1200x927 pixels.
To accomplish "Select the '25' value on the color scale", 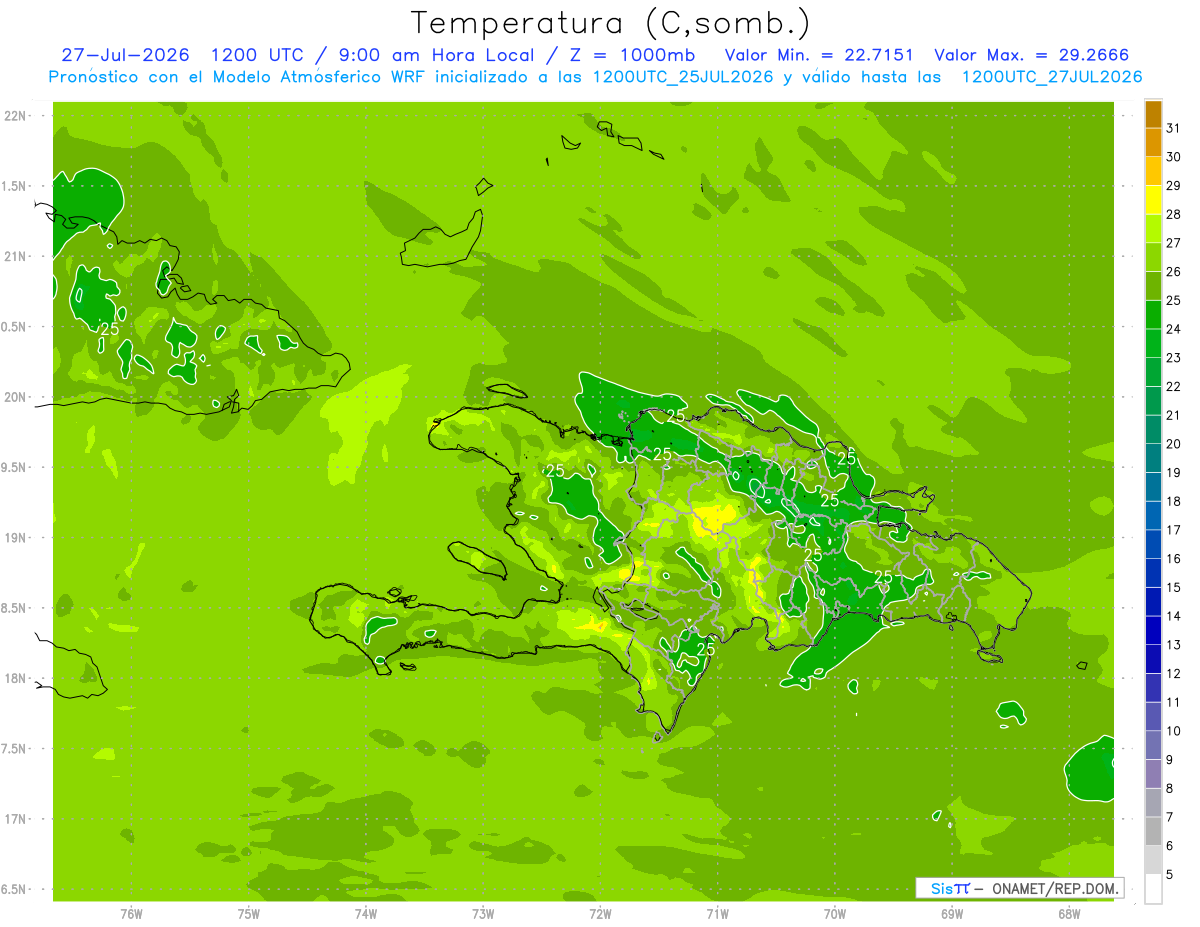I will (x=1174, y=300).
